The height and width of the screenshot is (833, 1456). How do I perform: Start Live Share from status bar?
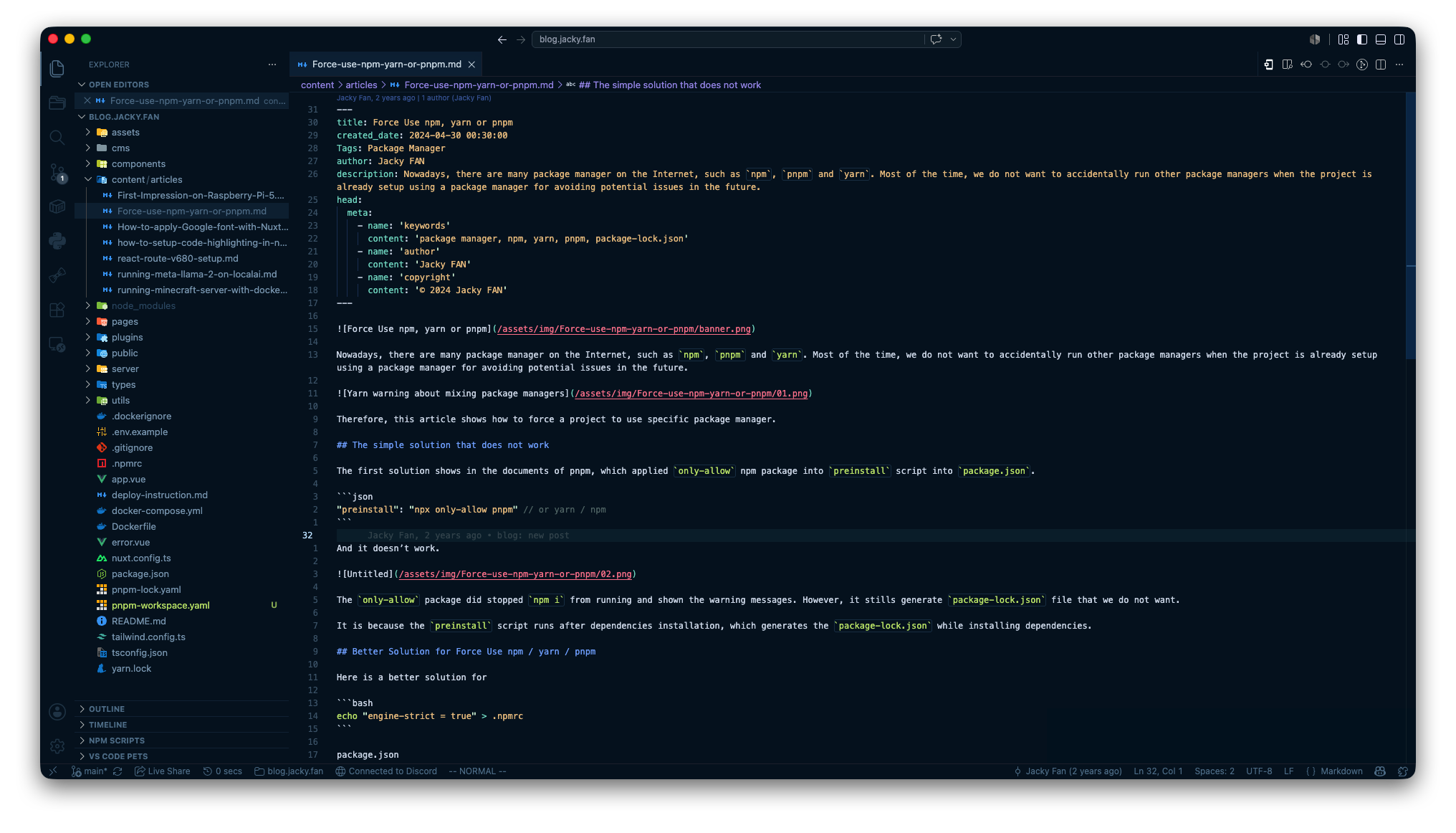click(x=163, y=771)
